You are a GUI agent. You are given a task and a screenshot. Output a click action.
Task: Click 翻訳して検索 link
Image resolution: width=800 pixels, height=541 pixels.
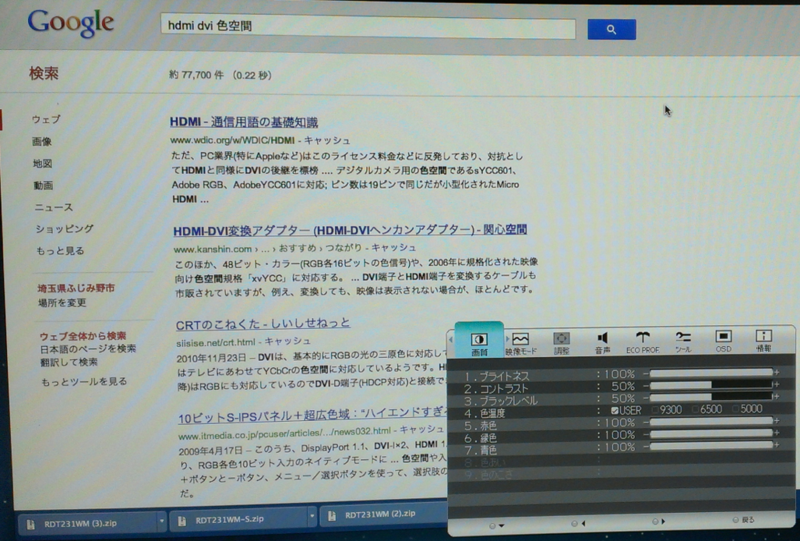[69, 362]
